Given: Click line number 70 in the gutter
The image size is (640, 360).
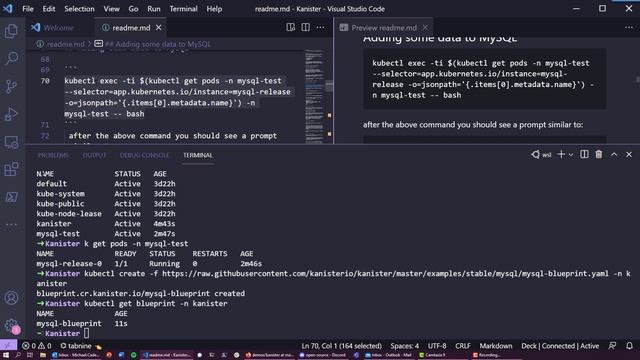Looking at the screenshot, I should tap(45, 81).
